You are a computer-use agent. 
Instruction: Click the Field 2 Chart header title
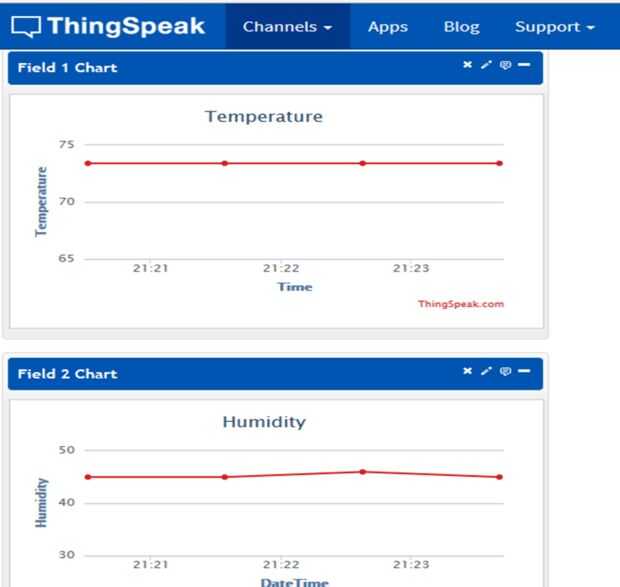click(67, 374)
